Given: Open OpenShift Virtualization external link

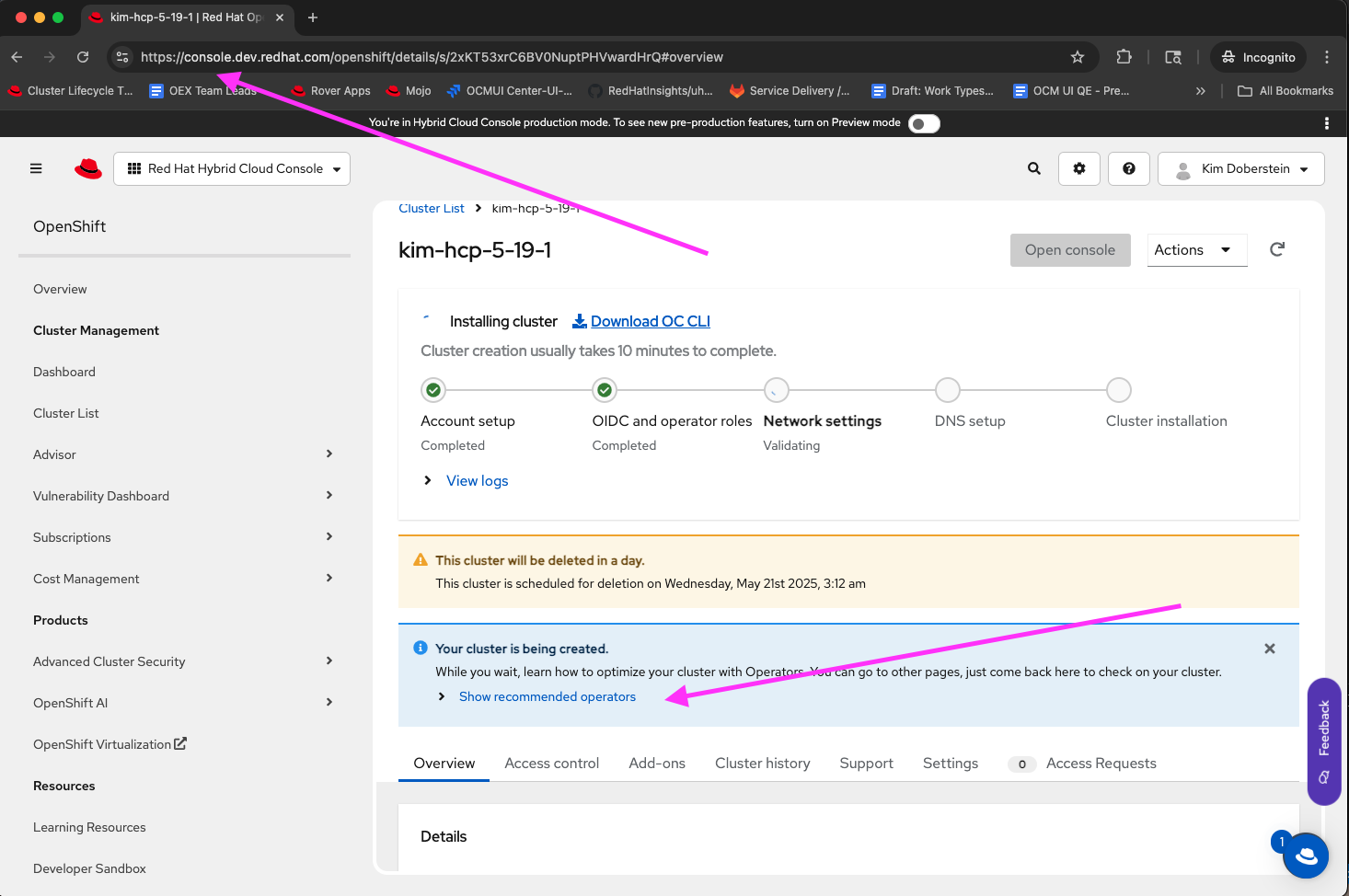Looking at the screenshot, I should 110,744.
